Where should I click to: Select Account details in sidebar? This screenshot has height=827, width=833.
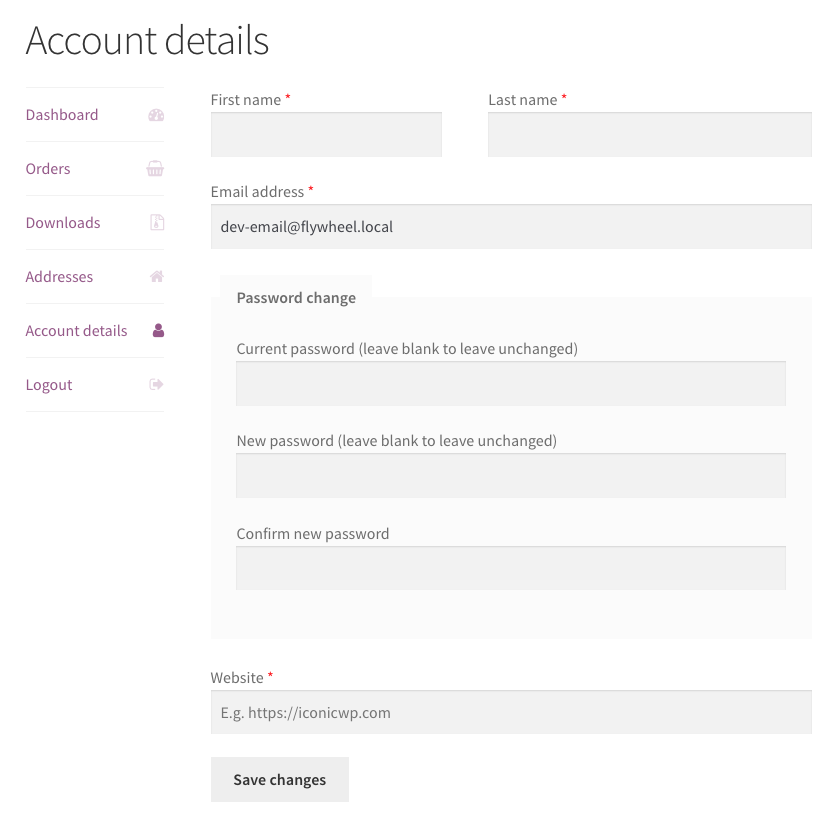76,331
